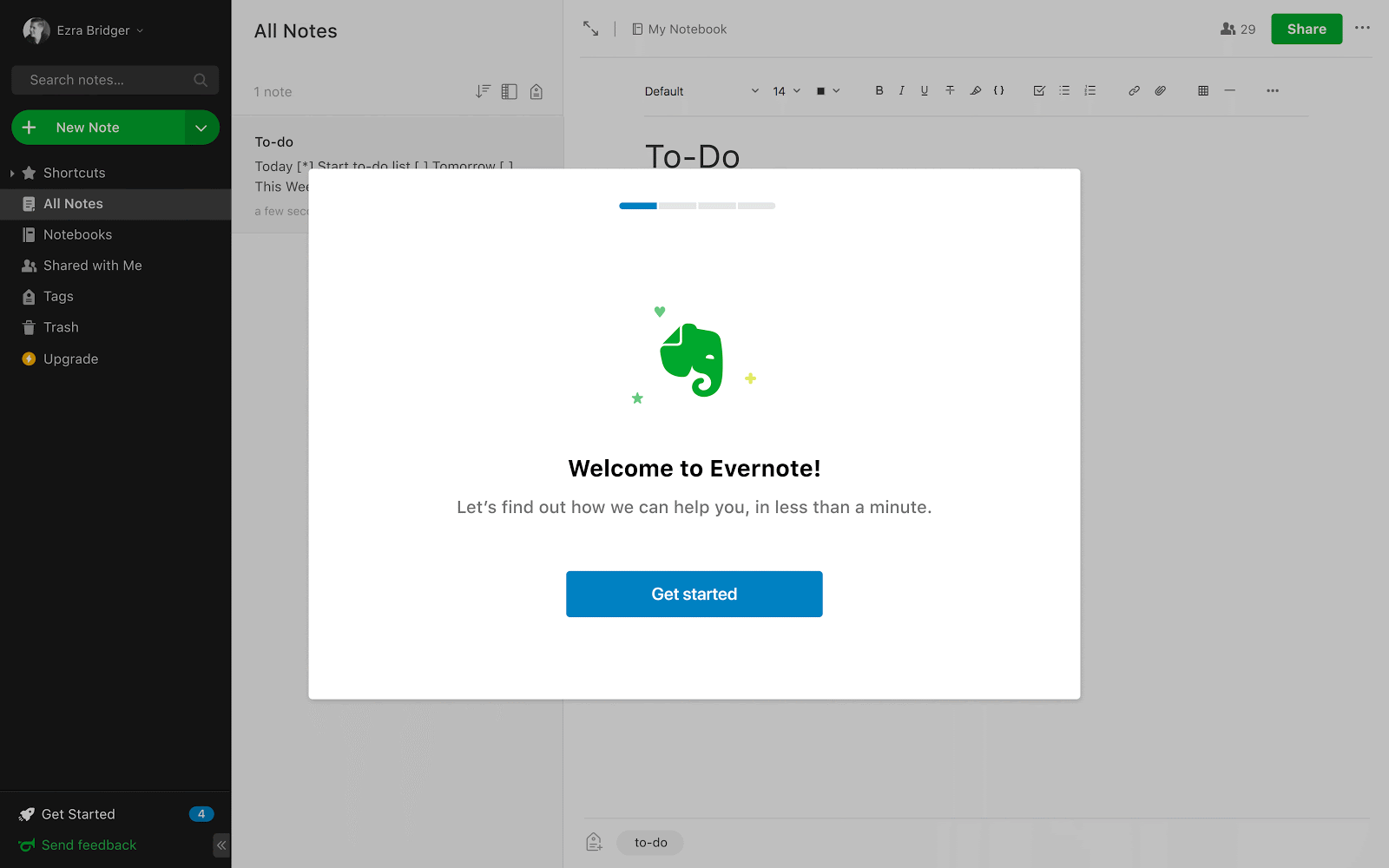
Task: Insert a numbered list
Action: [1090, 90]
